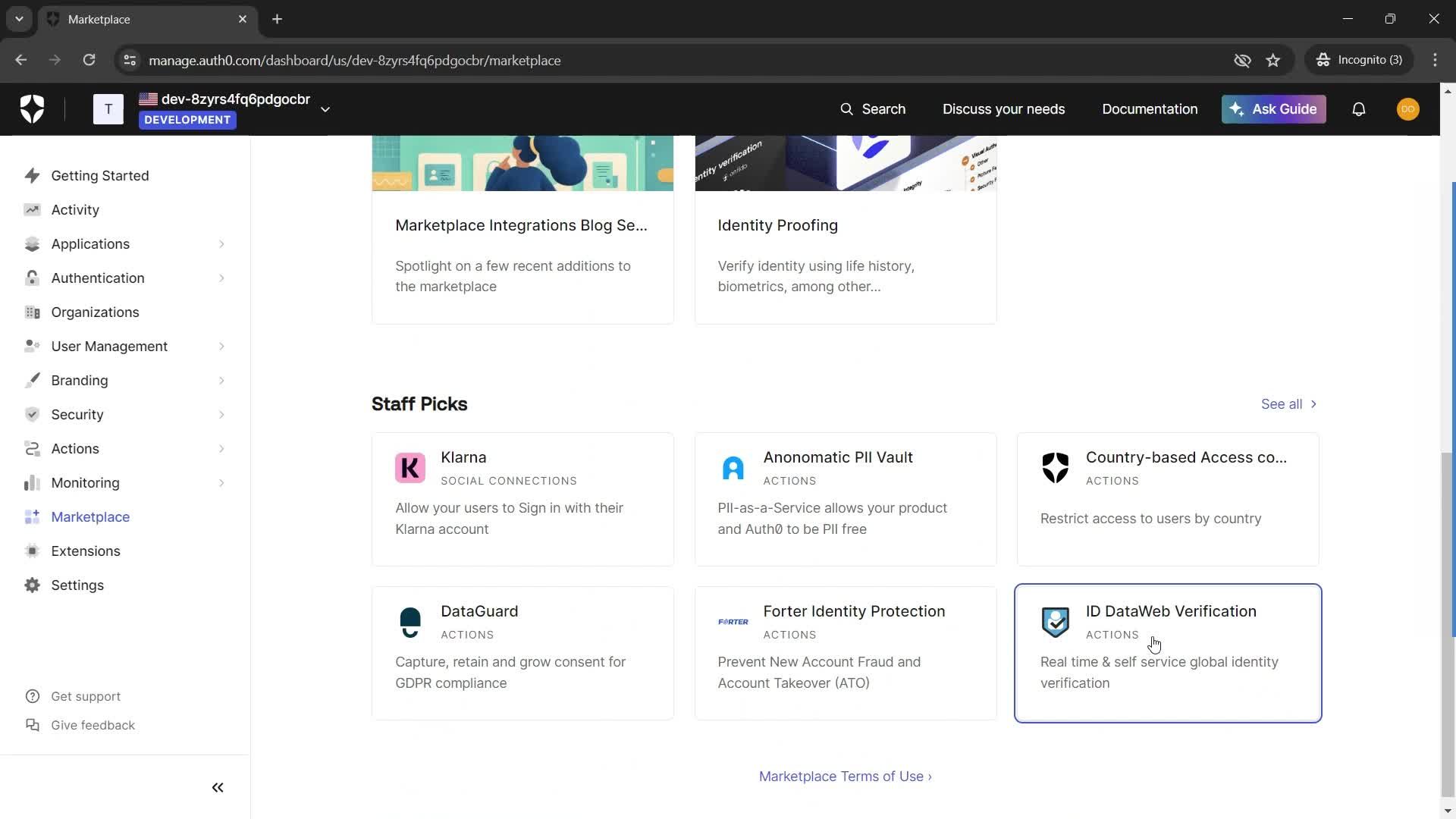Screen dimensions: 1456x819
Task: Expand the Monitoring submenu chevron
Action: (x=221, y=483)
